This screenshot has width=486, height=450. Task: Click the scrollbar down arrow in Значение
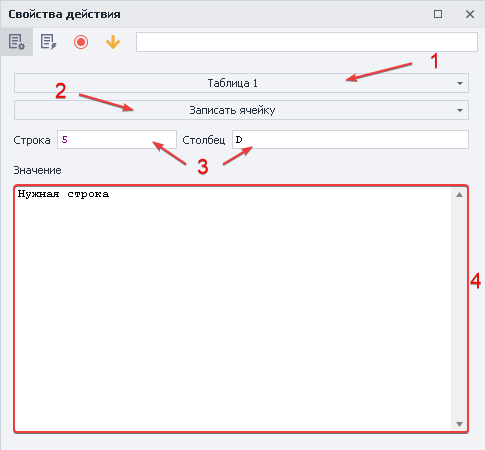click(459, 424)
